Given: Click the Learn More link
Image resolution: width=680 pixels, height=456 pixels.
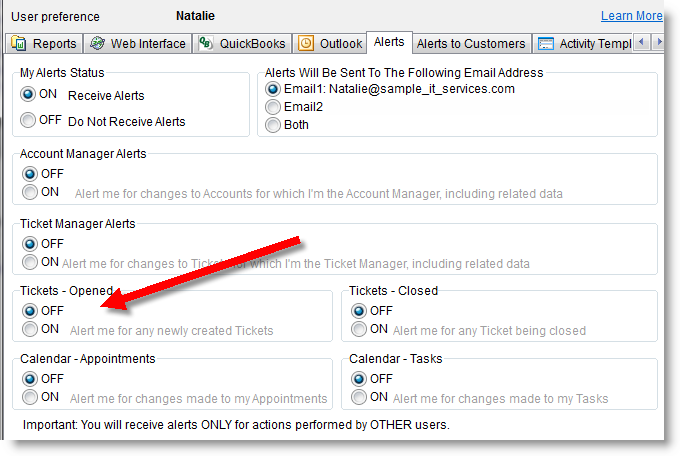Looking at the screenshot, I should click(631, 16).
